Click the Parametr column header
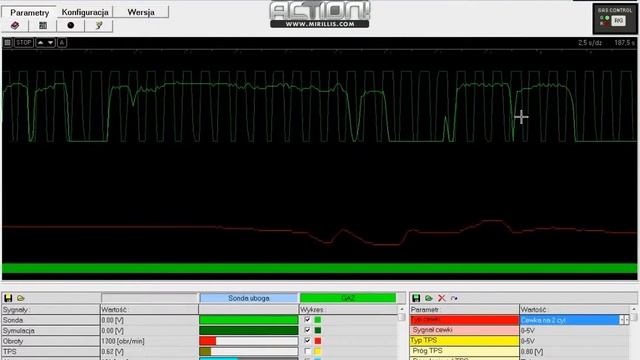Image resolution: width=640 pixels, height=360 pixels. click(x=464, y=310)
